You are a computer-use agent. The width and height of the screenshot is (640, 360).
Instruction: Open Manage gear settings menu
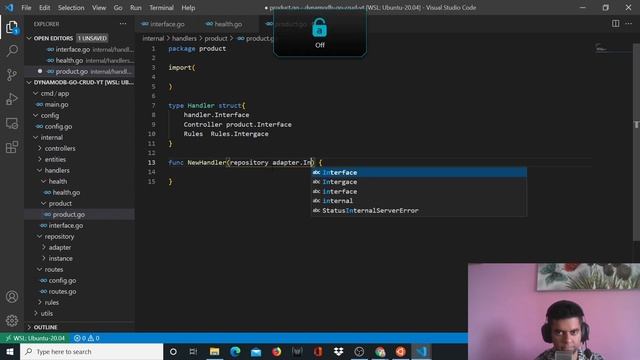click(x=12, y=321)
